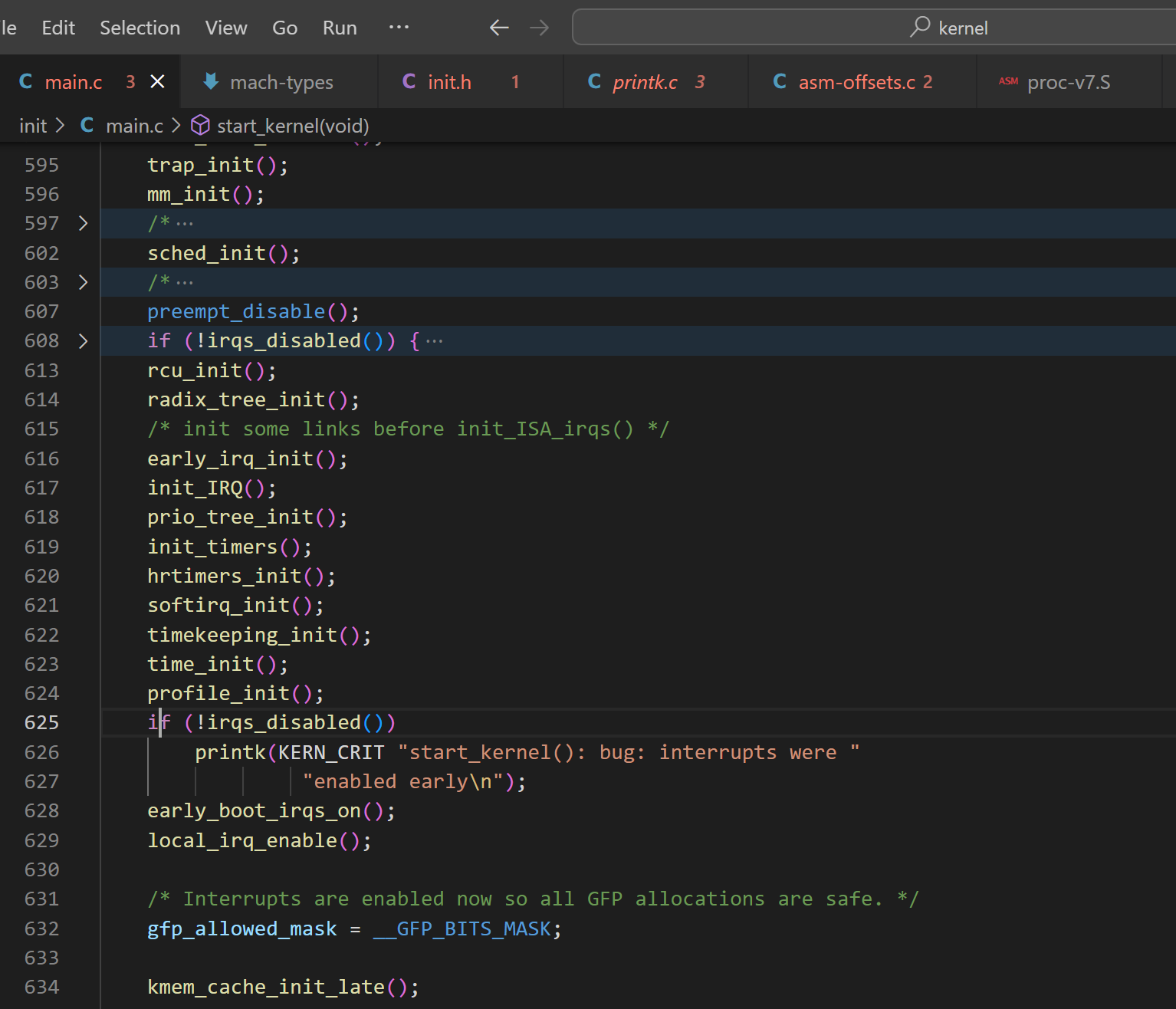The image size is (1176, 1009).
Task: Switch to the proc-v7.S tab
Action: (x=1069, y=82)
